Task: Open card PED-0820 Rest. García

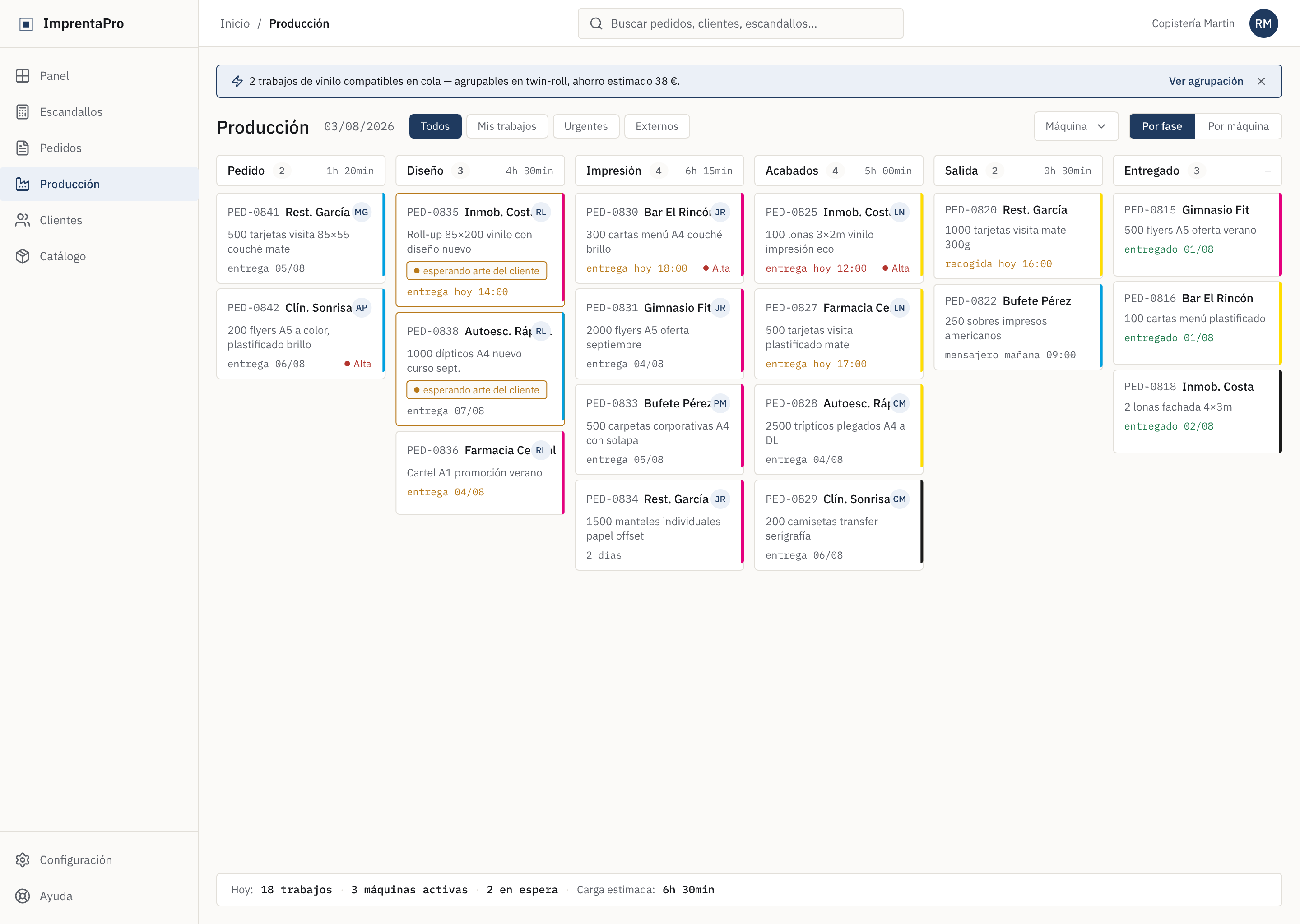Action: pos(1018,236)
